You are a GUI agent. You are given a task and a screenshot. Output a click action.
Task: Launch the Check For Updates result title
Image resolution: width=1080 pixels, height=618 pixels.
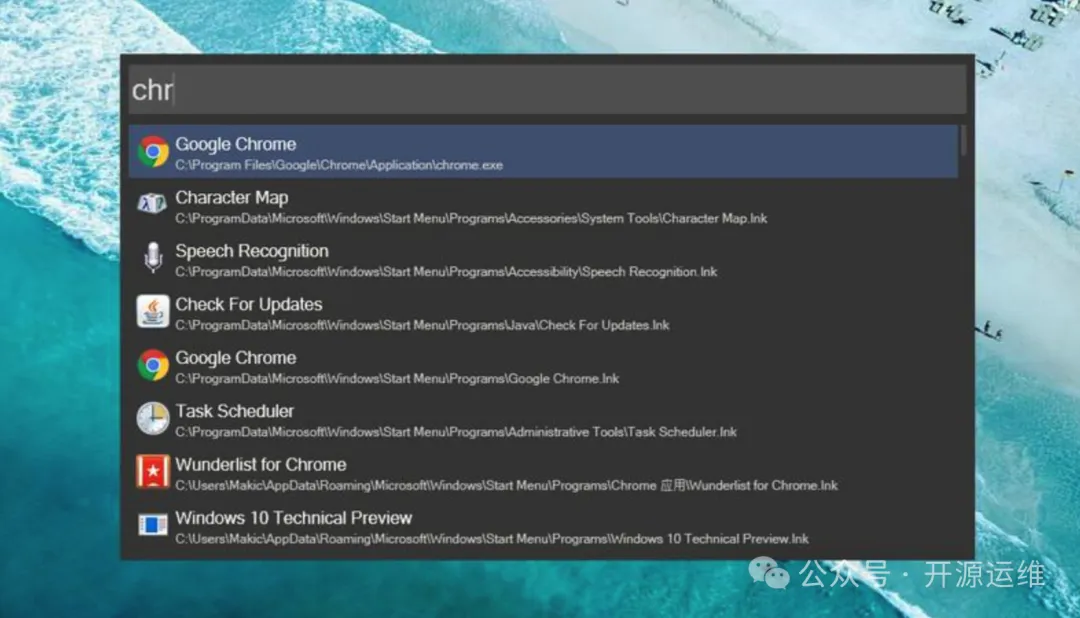[248, 304]
